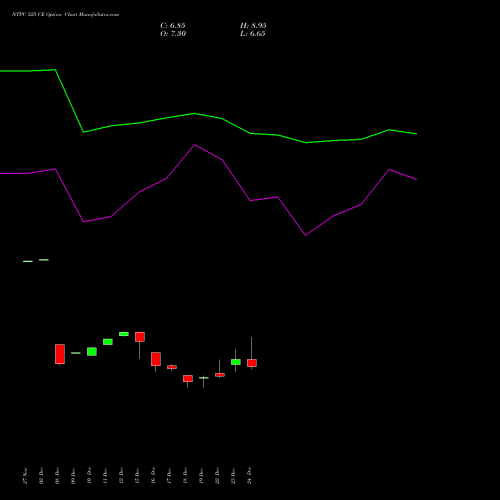Click the red candlestick for 22 Dec

point(220,375)
